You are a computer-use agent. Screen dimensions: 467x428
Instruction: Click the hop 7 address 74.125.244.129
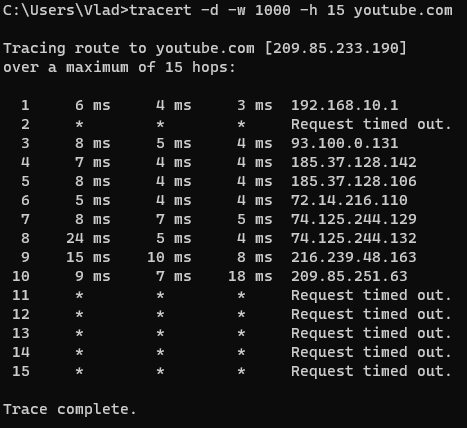click(354, 219)
